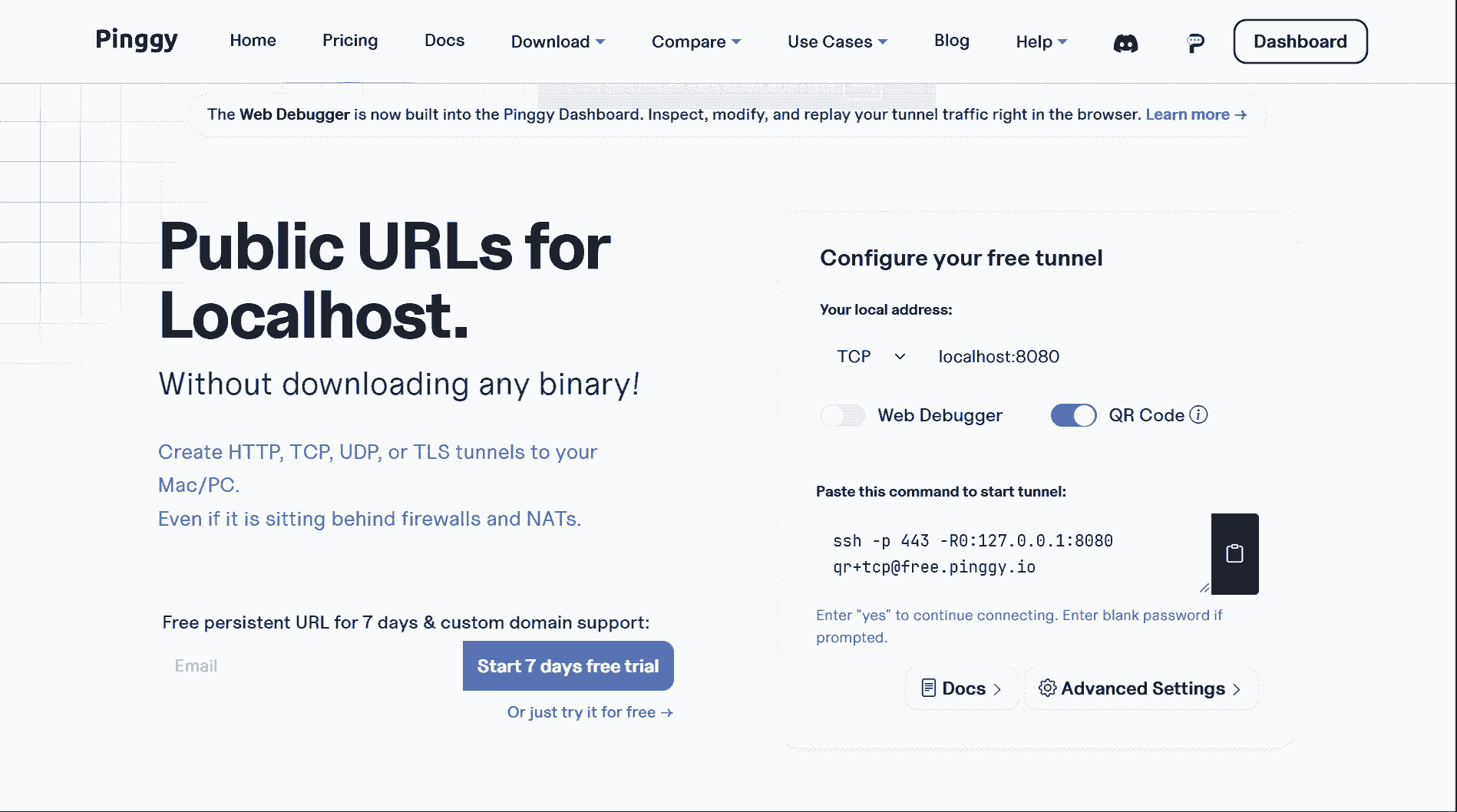This screenshot has height=812, width=1457.
Task: Go to the Home nav item
Action: point(253,40)
